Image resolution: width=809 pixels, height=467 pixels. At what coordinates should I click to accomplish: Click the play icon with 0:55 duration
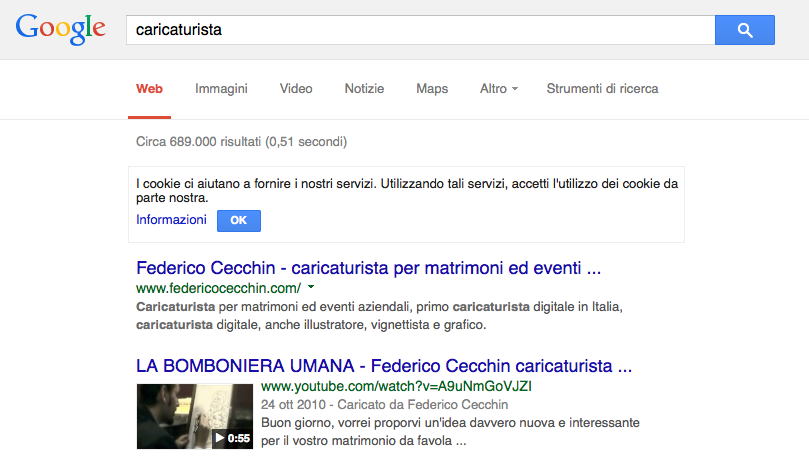click(232, 439)
